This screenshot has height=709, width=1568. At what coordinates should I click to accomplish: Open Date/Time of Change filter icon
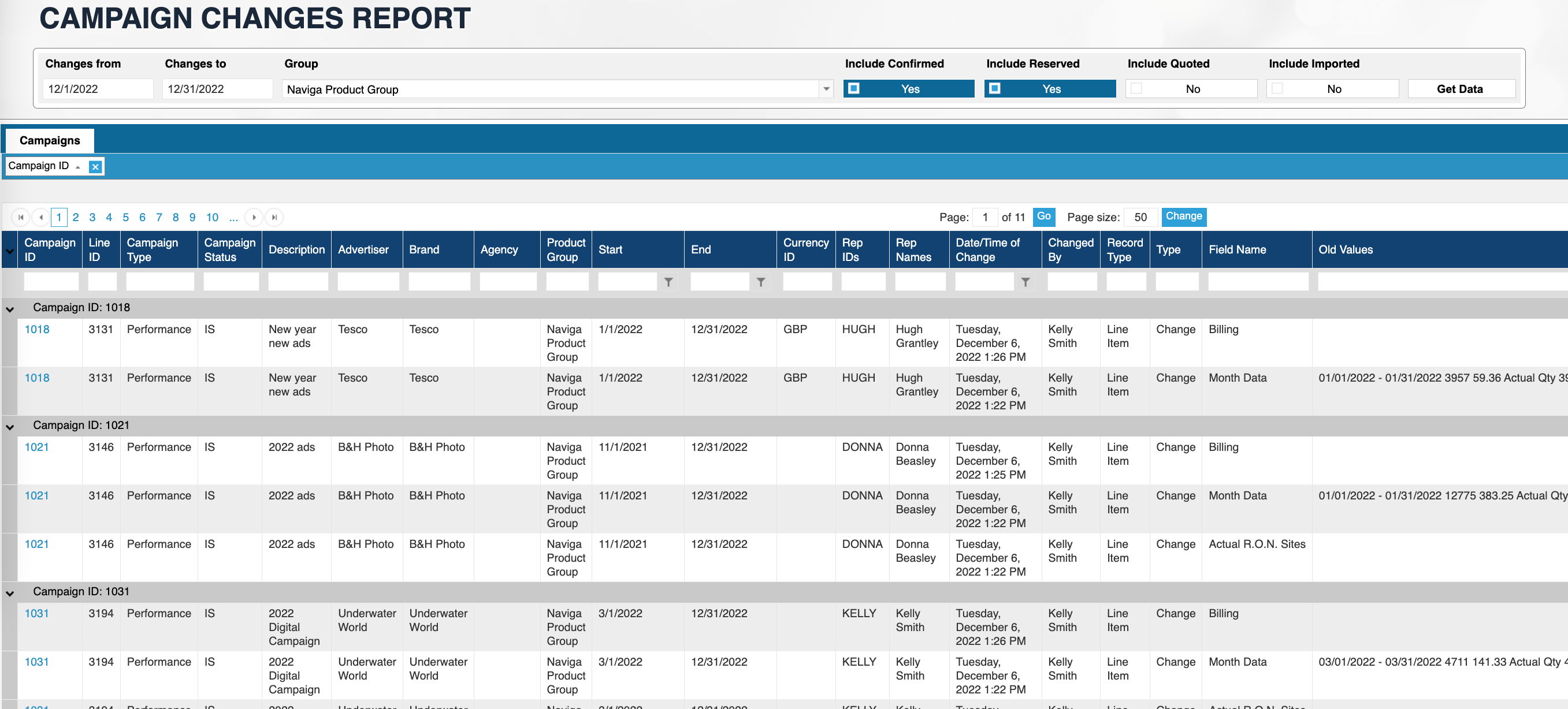click(1025, 282)
